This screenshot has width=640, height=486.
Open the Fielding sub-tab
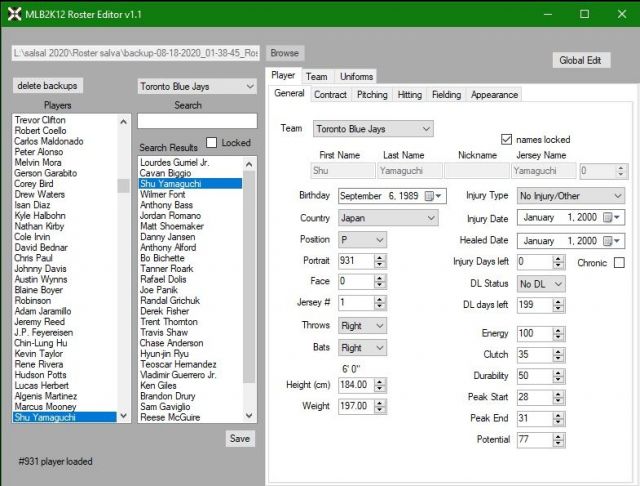pos(446,95)
